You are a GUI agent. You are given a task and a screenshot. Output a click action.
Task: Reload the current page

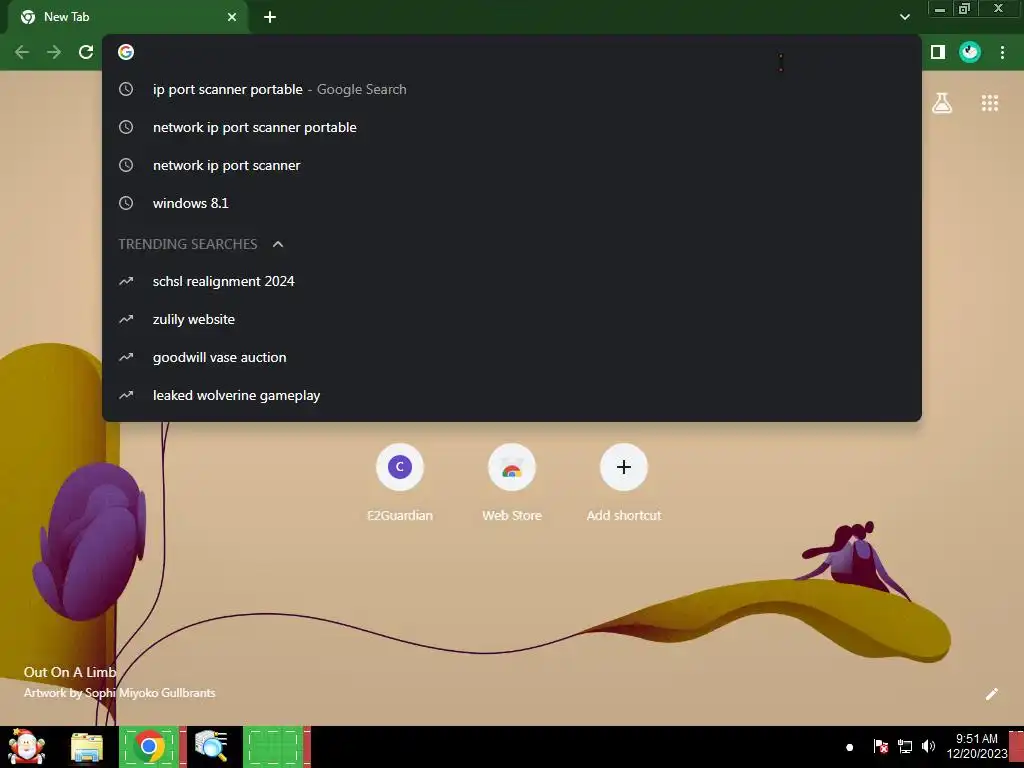pyautogui.click(x=86, y=52)
